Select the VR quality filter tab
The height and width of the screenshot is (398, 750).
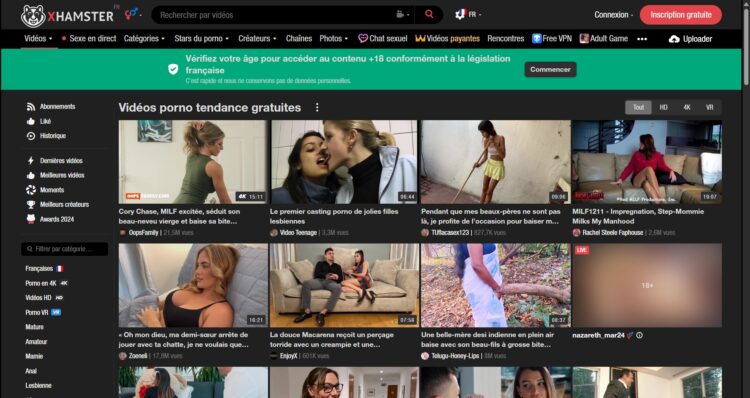710,107
